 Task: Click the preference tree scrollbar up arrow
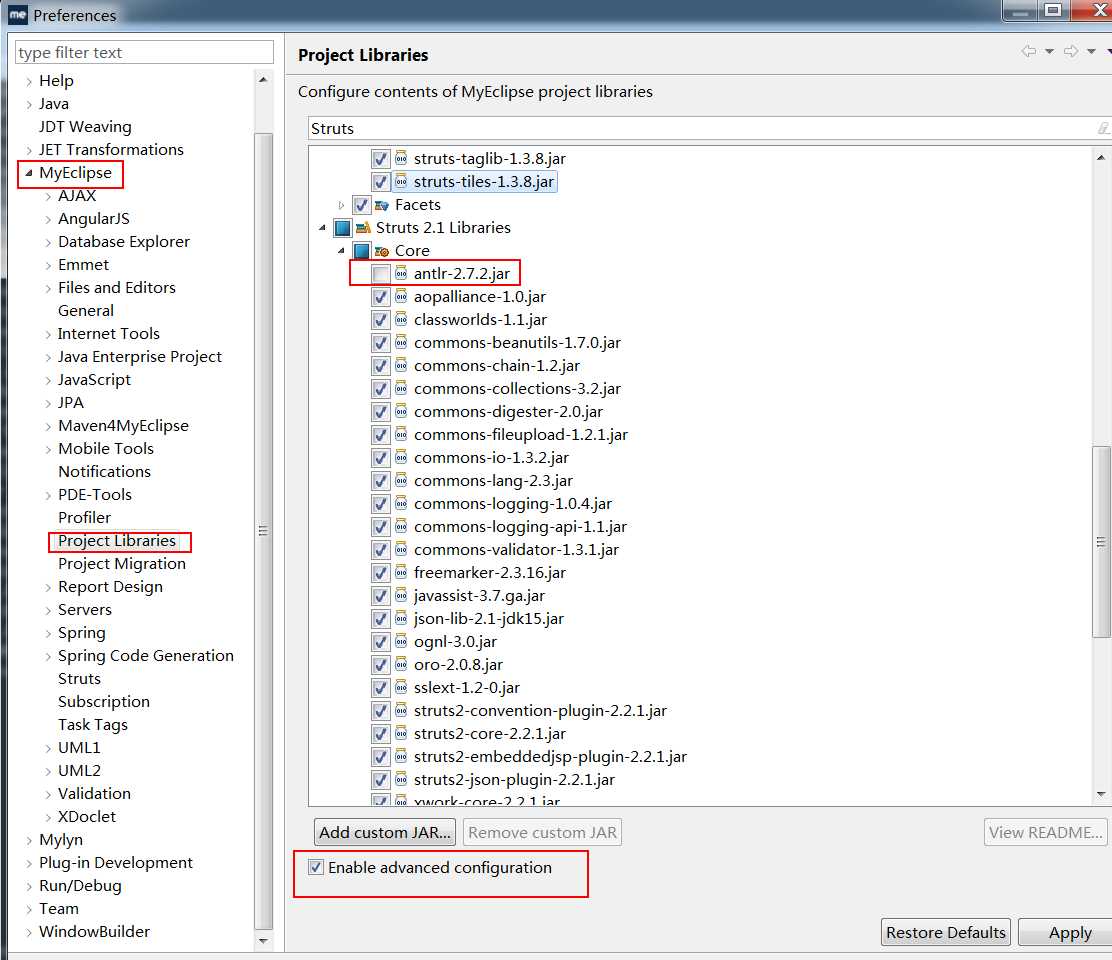pyautogui.click(x=263, y=79)
